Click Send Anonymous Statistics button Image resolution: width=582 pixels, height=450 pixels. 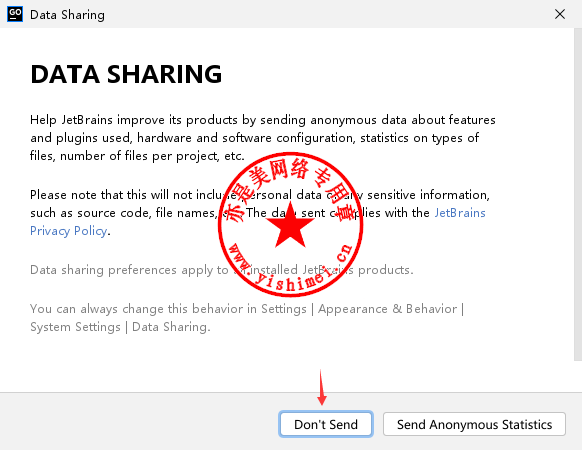[x=474, y=424]
